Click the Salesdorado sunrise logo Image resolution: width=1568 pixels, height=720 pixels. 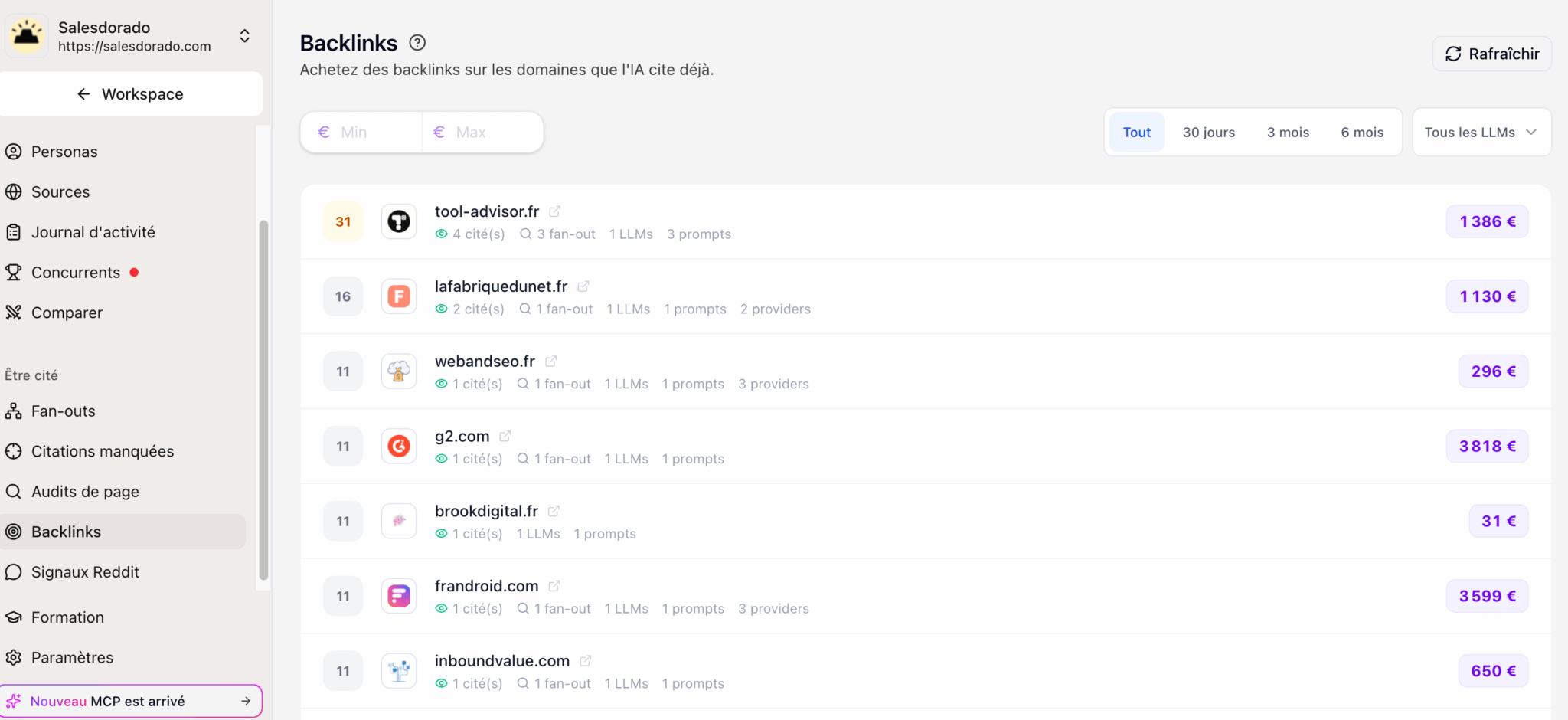pyautogui.click(x=27, y=35)
